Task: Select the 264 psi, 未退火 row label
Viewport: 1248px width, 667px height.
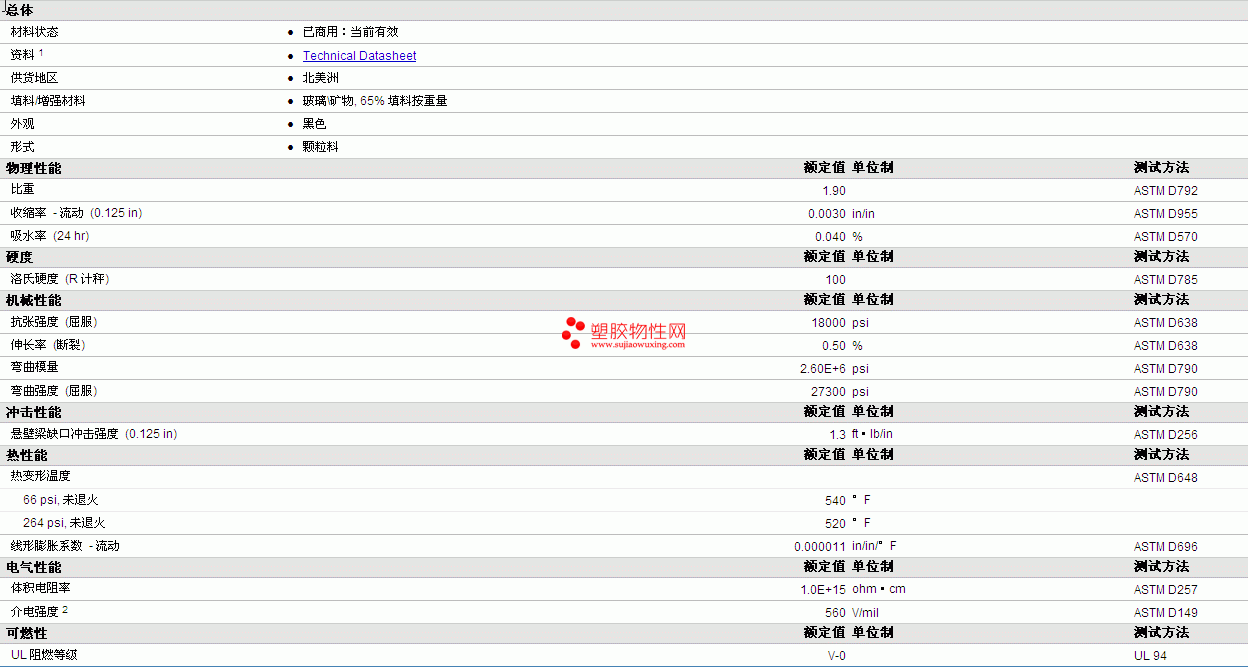Action: click(64, 523)
